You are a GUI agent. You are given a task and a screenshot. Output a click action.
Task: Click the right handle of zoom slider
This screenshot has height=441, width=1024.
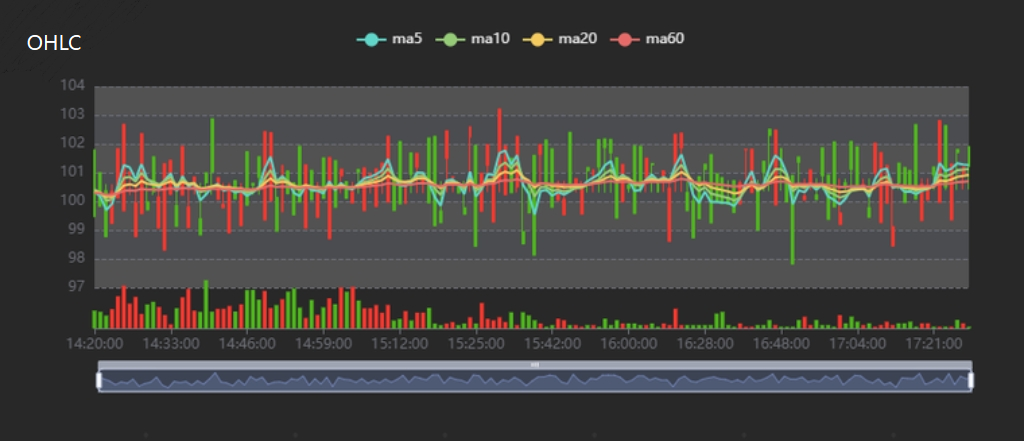tap(970, 380)
